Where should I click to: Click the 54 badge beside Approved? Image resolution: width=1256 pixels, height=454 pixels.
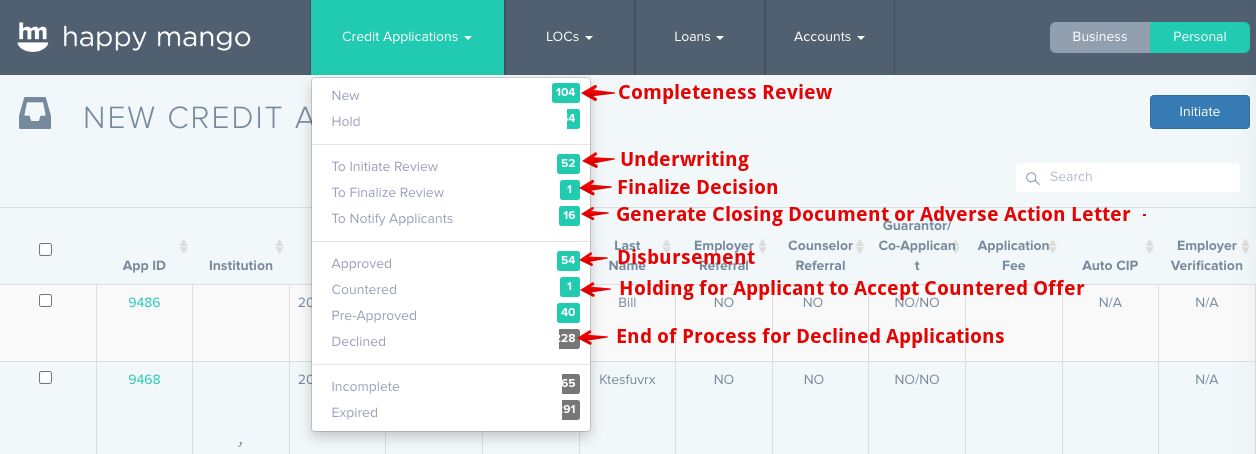(569, 261)
